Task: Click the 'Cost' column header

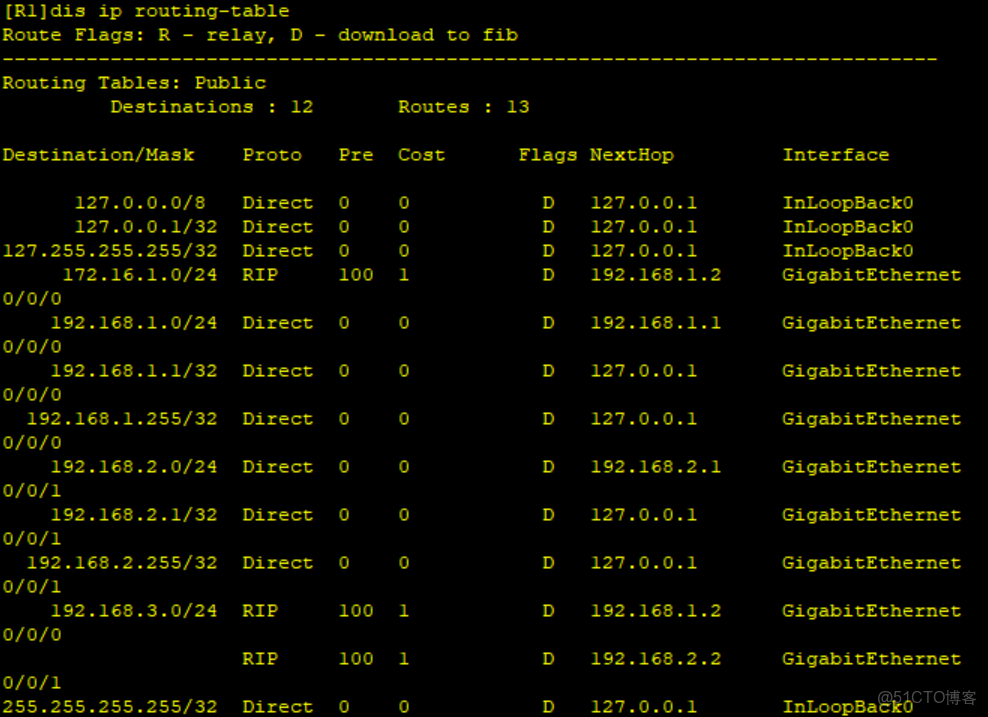Action: click(x=422, y=155)
